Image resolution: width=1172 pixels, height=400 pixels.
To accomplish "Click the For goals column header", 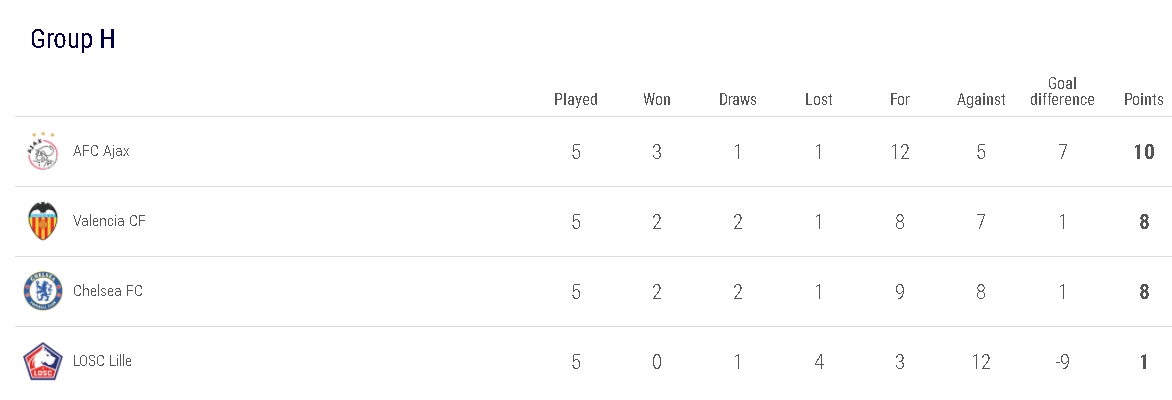I will (x=900, y=99).
